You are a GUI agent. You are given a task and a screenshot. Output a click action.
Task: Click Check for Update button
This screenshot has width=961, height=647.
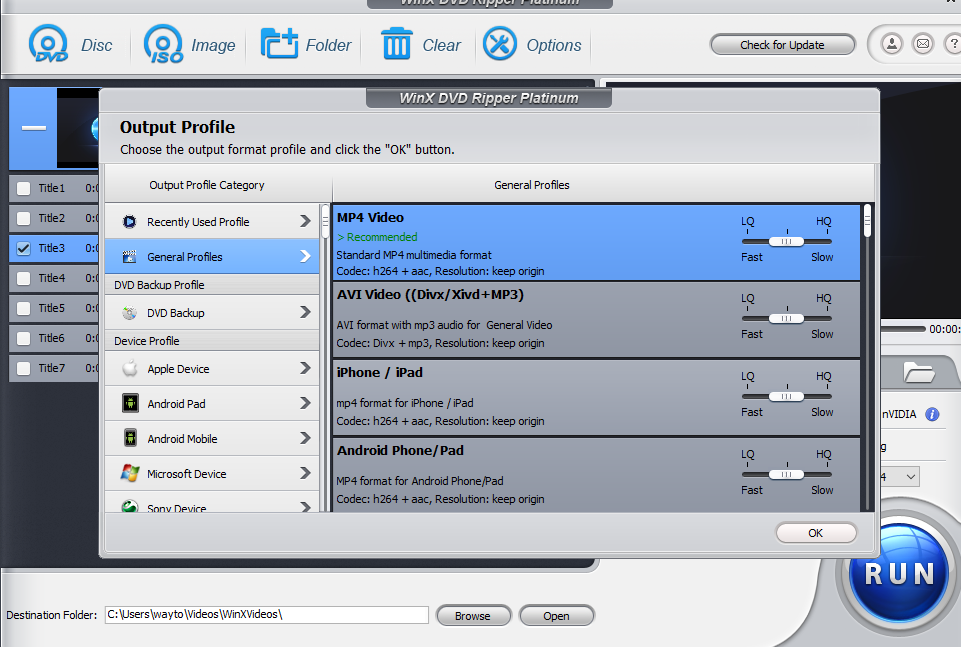782,45
